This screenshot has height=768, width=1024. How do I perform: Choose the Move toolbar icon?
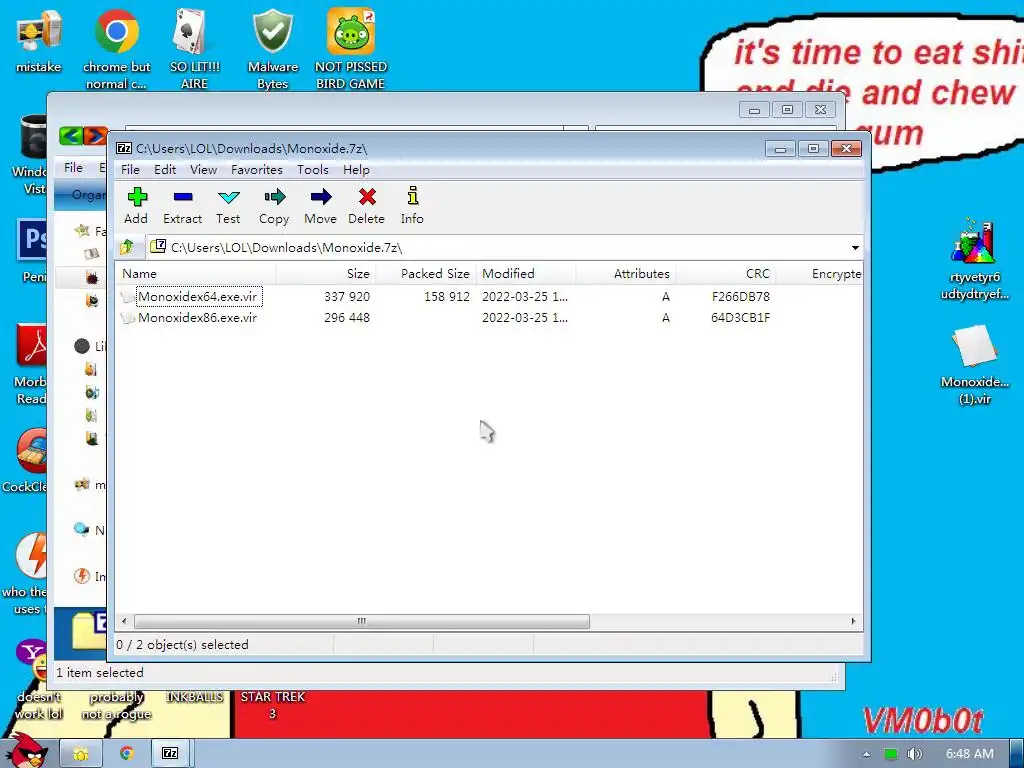click(320, 206)
